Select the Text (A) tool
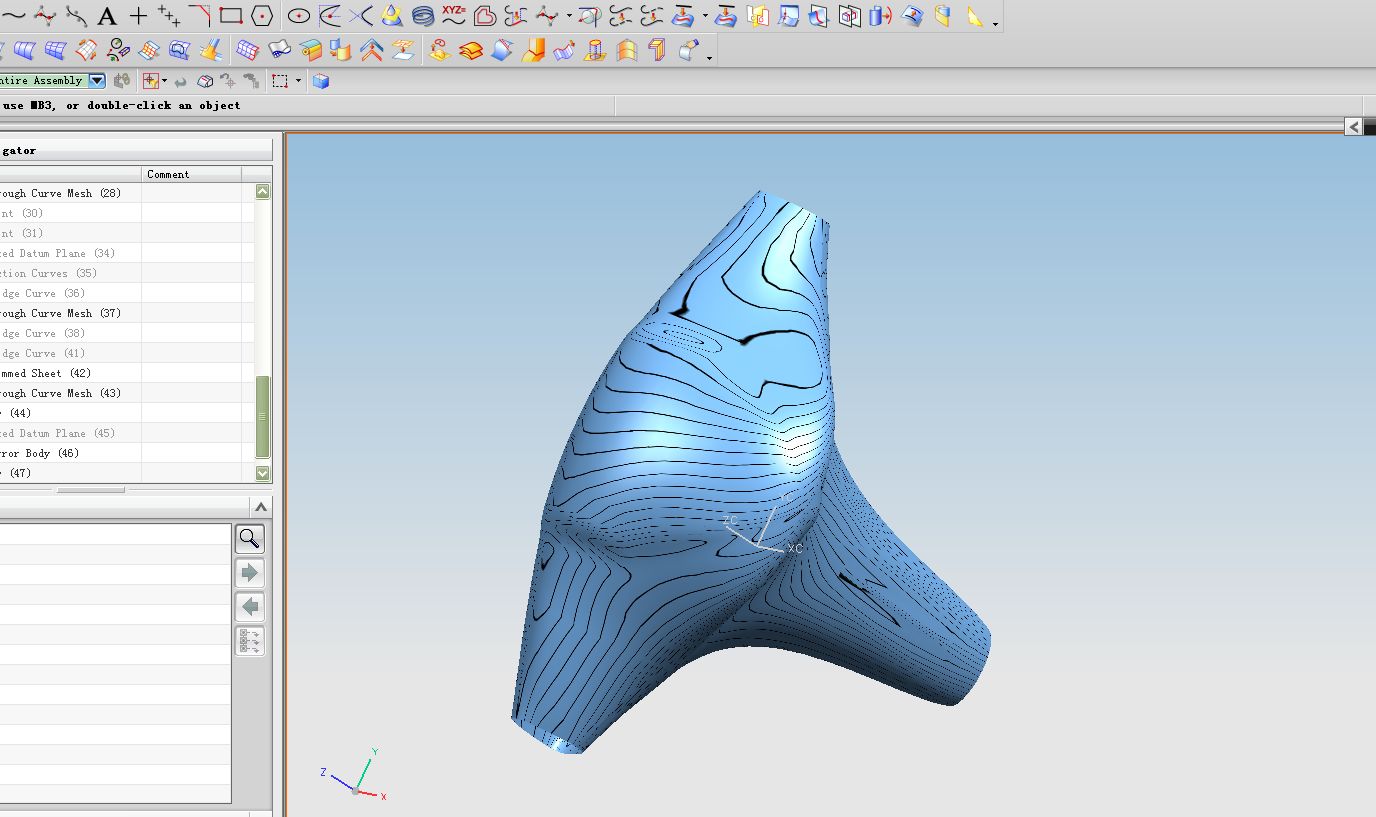This screenshot has width=1376, height=817. (x=107, y=16)
